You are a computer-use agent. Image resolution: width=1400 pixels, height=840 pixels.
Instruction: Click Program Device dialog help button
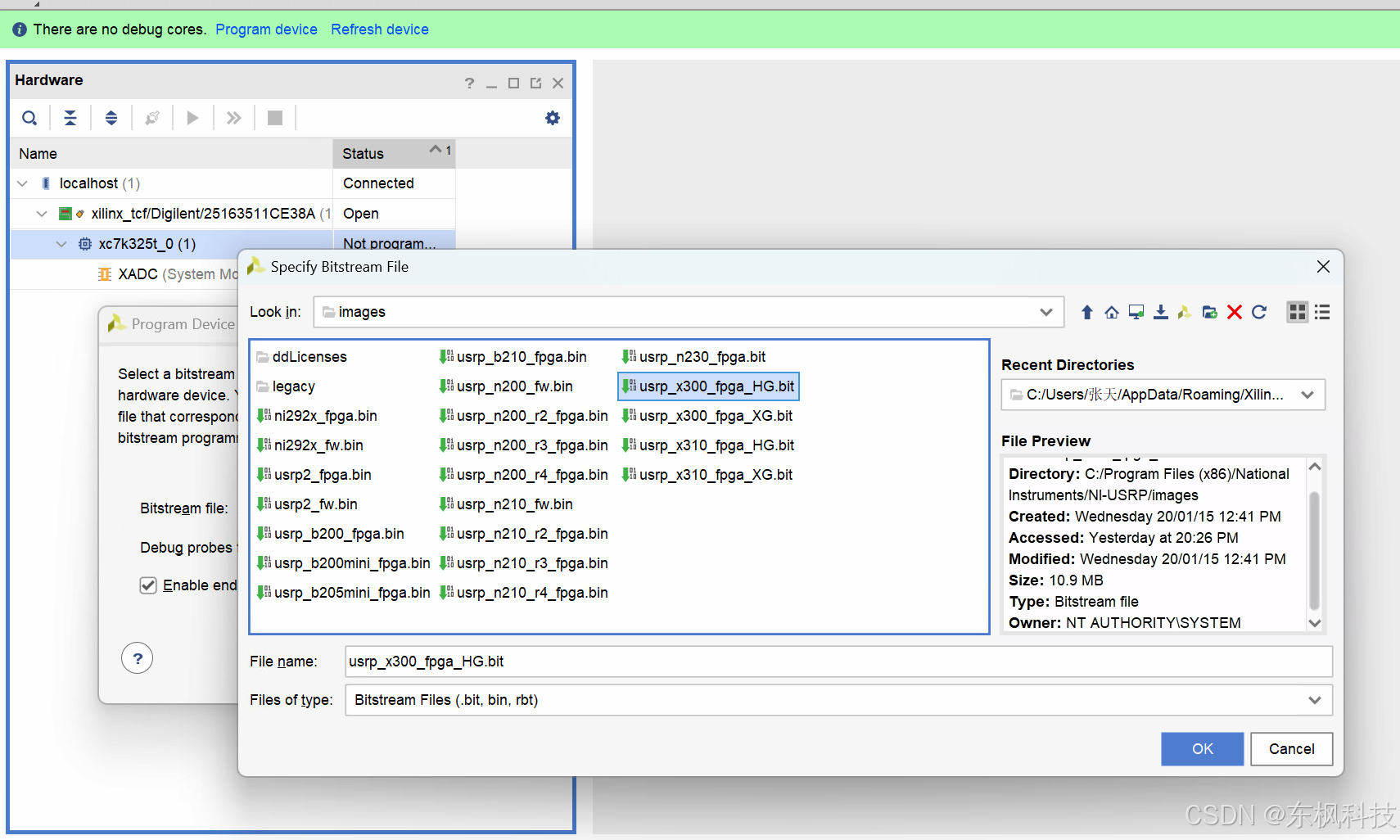[x=138, y=658]
